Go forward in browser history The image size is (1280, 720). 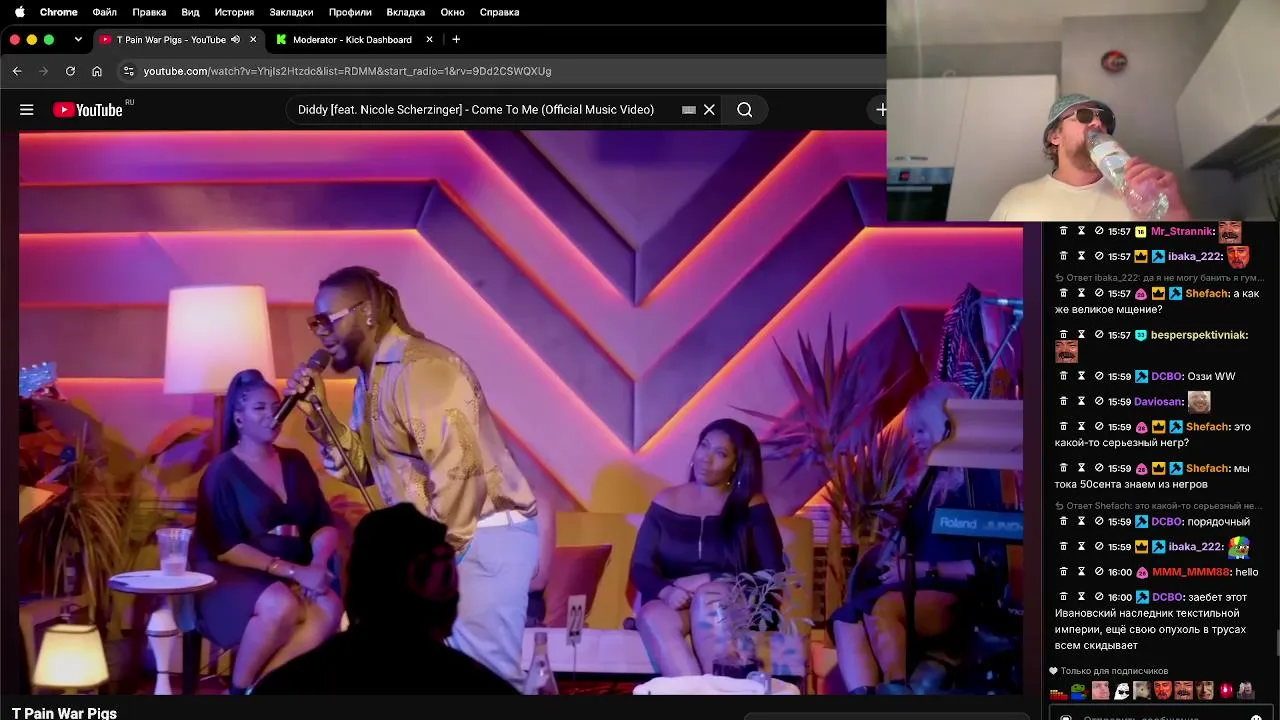(x=43, y=71)
